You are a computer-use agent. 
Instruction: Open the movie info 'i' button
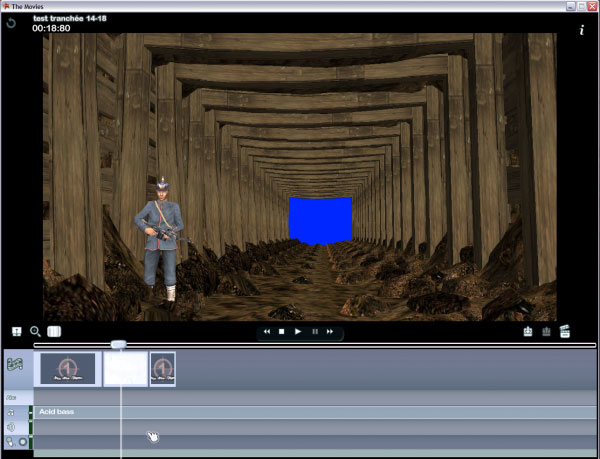click(x=582, y=30)
